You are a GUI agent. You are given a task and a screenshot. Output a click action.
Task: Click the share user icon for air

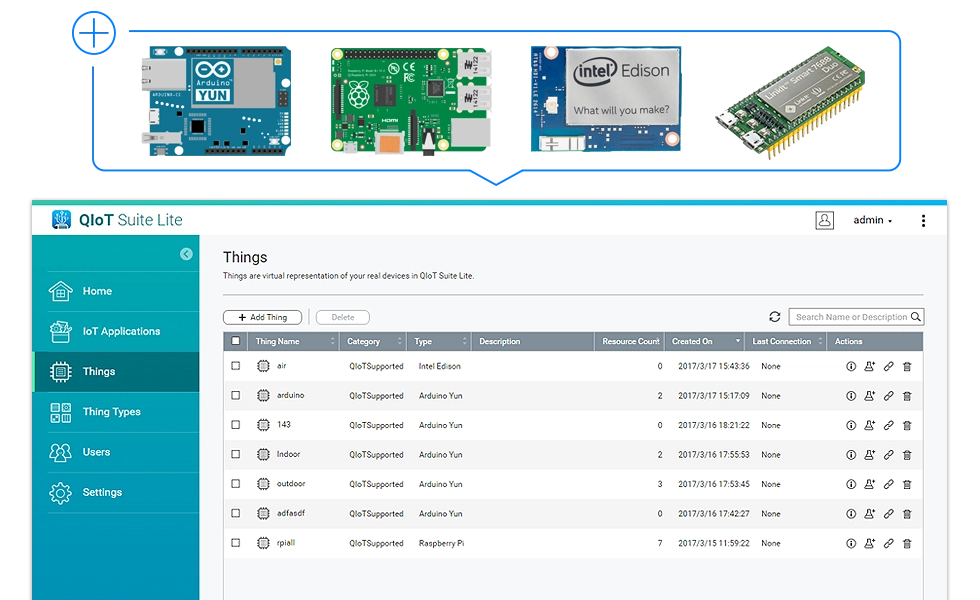pos(869,366)
